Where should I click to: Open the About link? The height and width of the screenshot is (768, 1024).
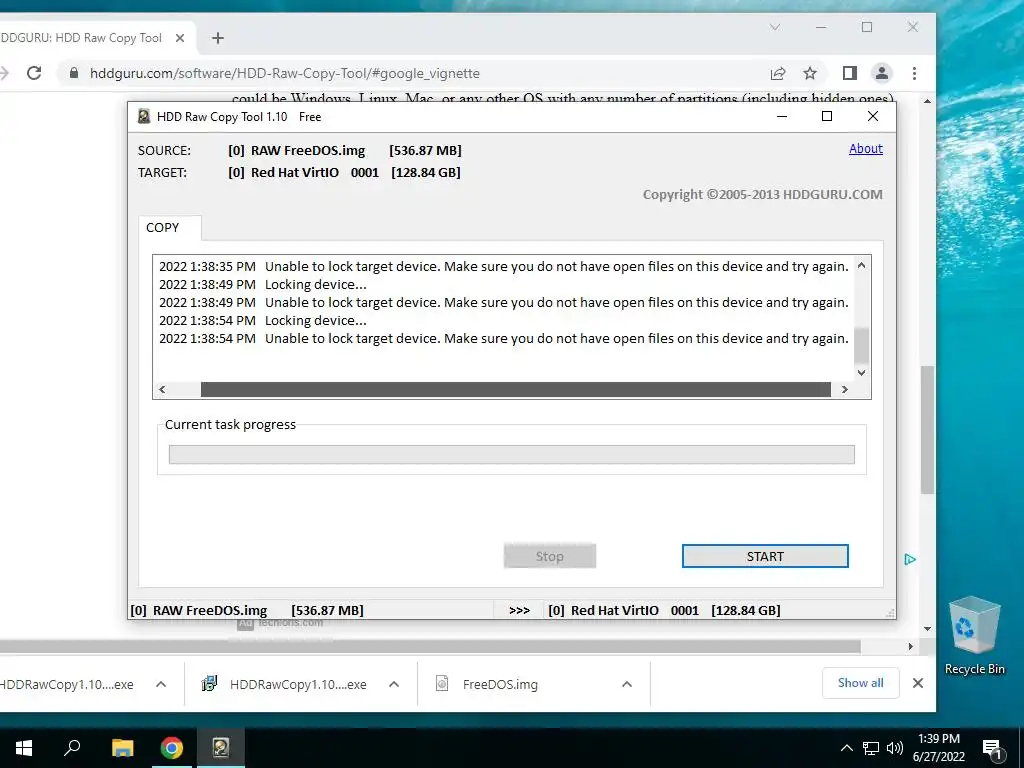[x=865, y=148]
